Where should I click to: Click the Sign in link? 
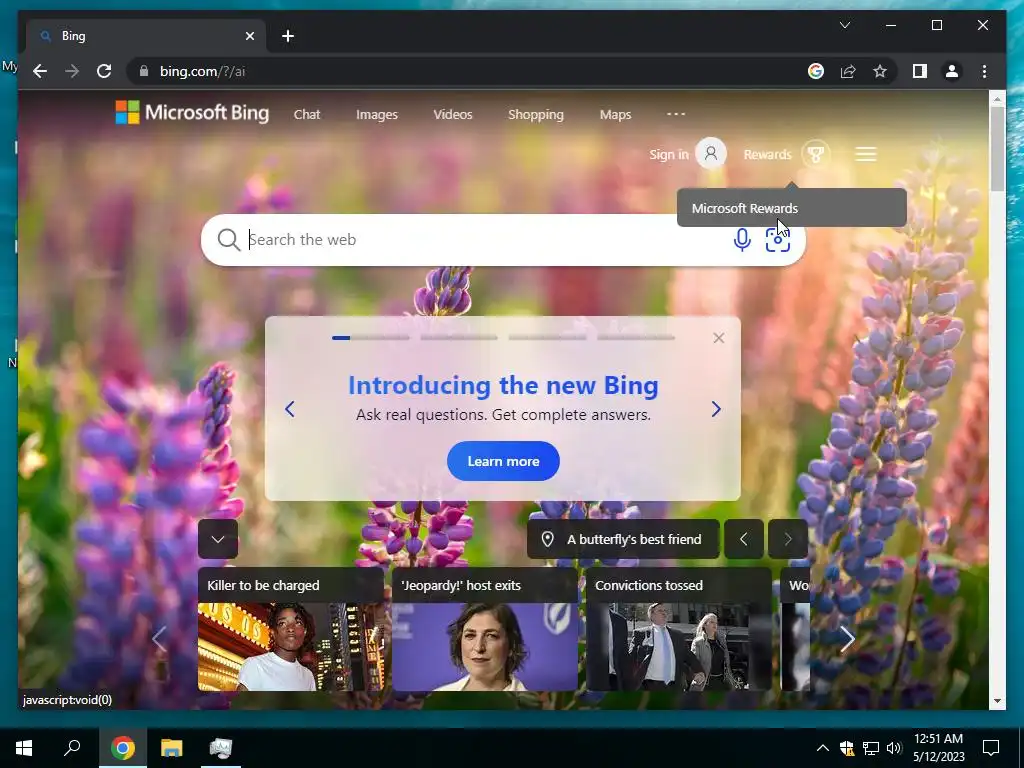(669, 155)
